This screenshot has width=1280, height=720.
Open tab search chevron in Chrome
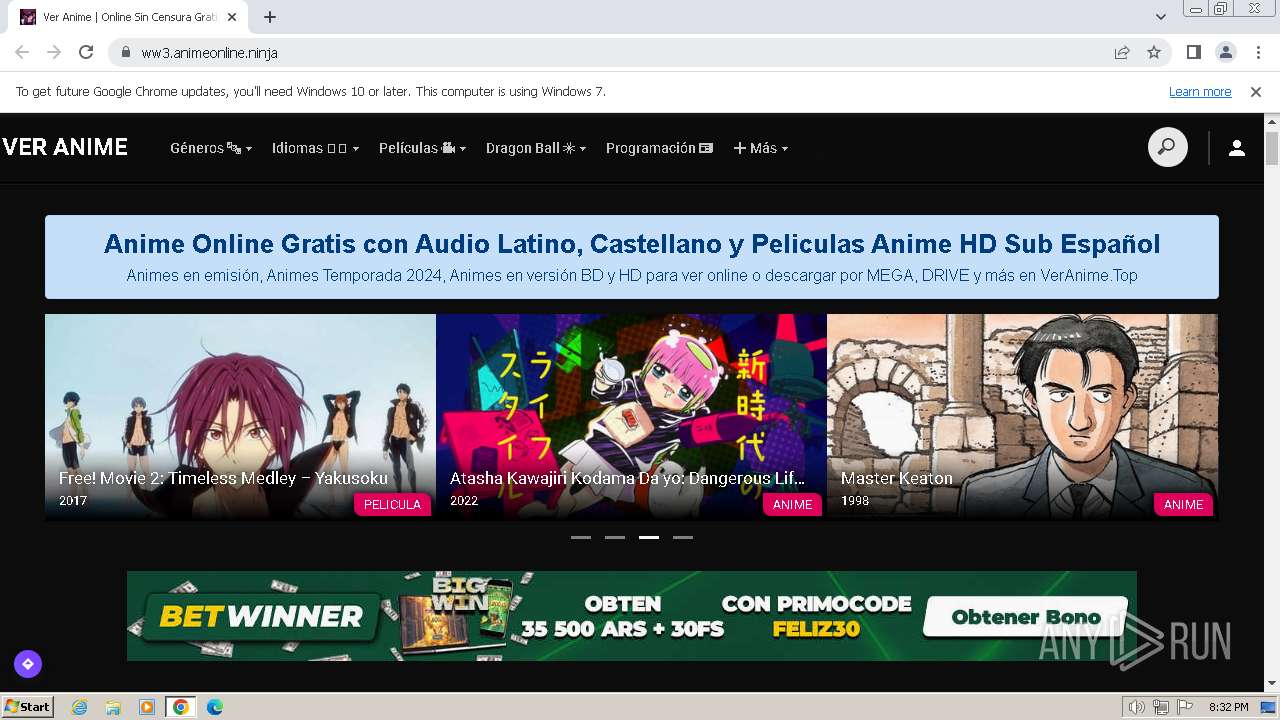pyautogui.click(x=1161, y=17)
